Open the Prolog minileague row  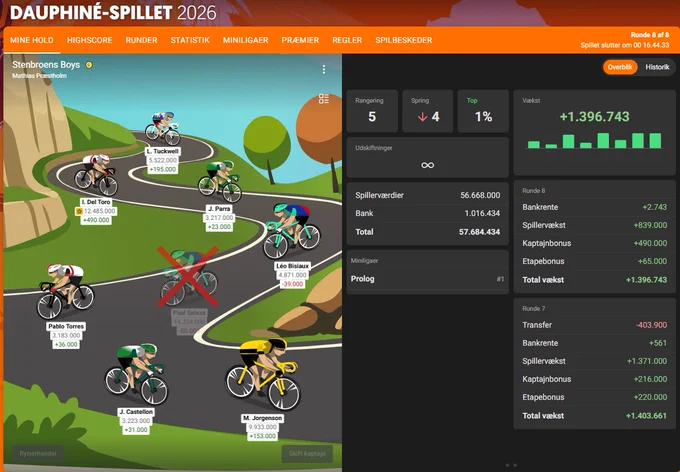[x=428, y=279]
